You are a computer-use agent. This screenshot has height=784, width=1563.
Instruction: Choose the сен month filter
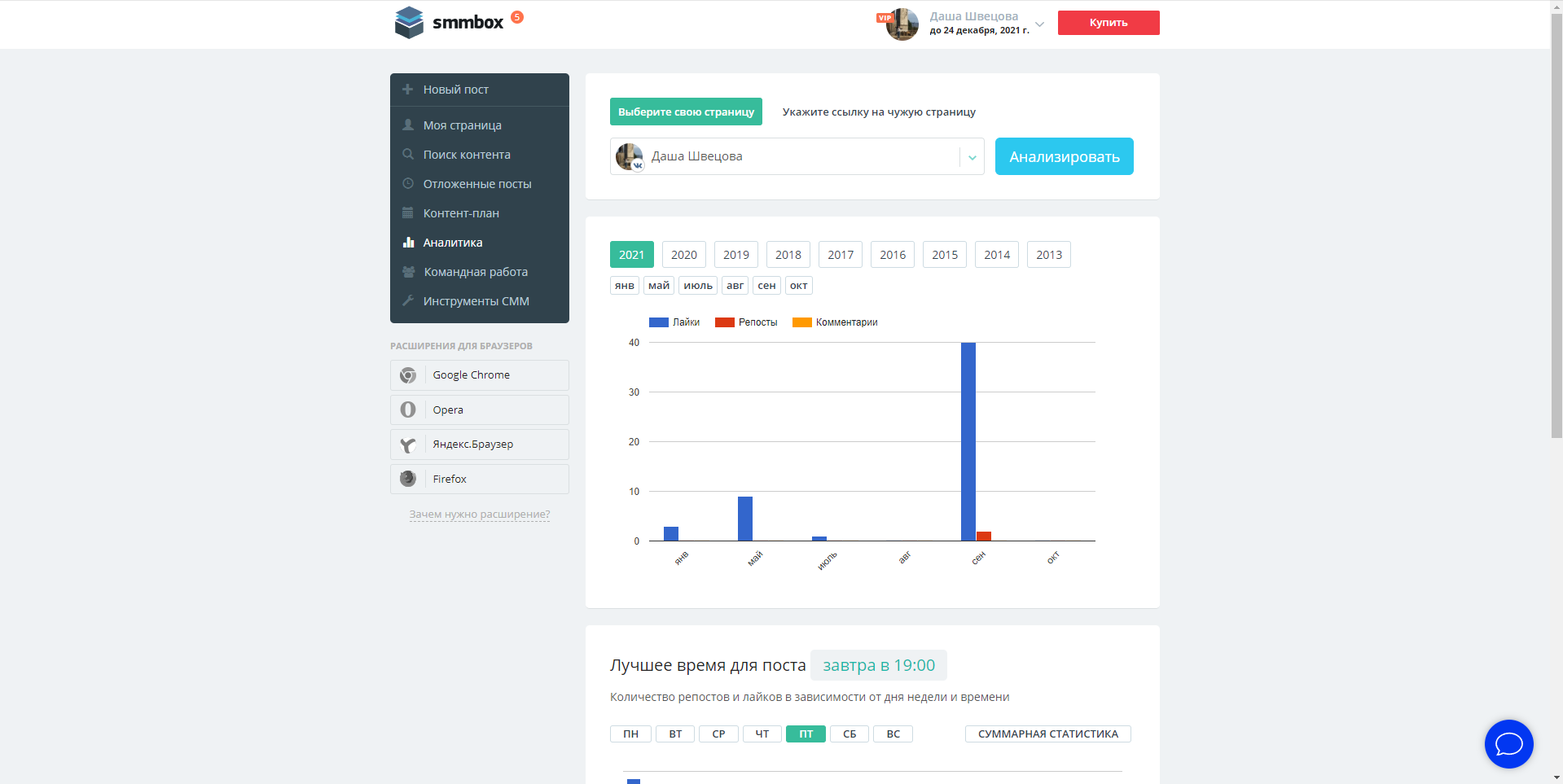766,285
